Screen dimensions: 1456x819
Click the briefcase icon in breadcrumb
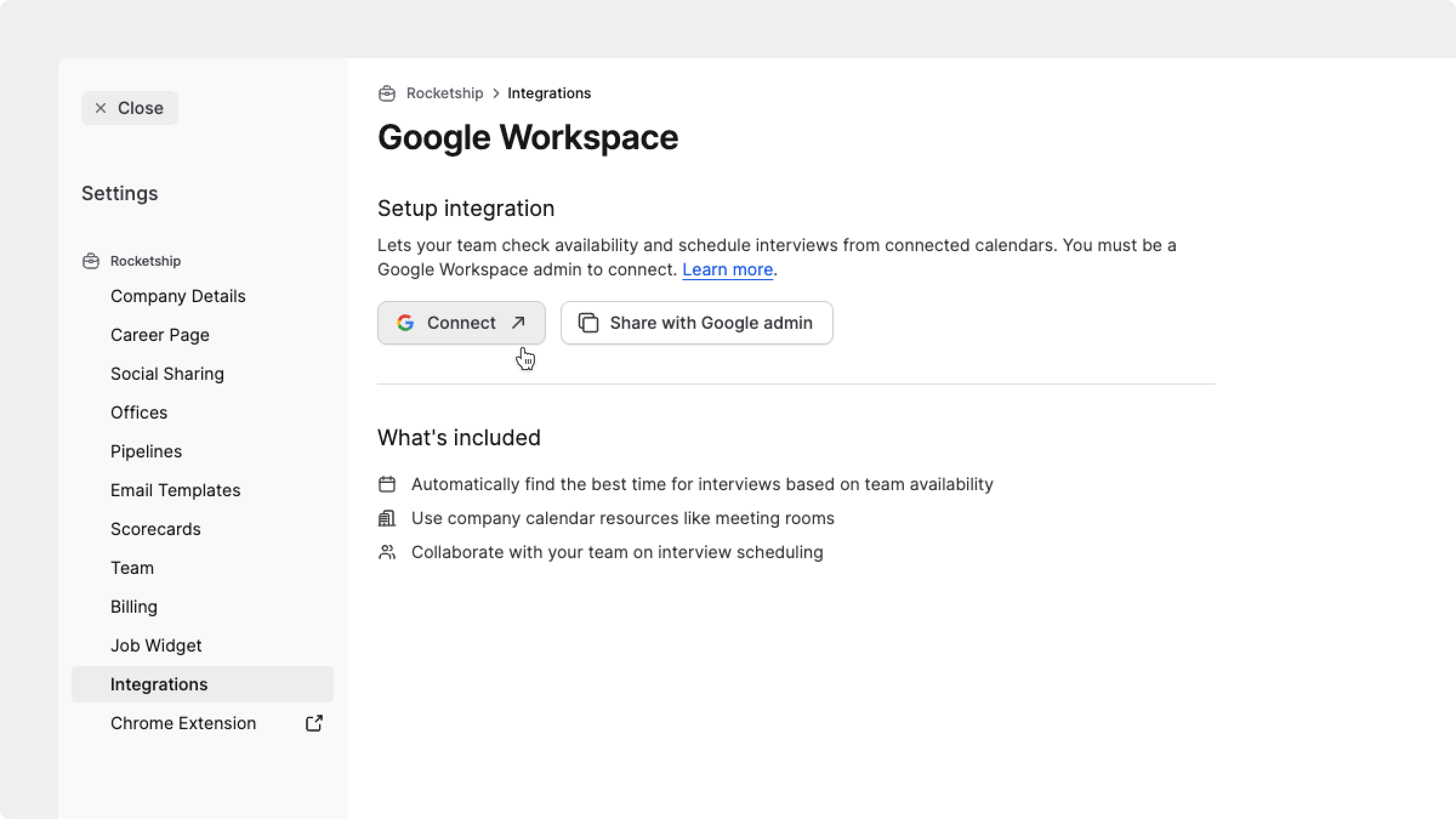point(387,93)
